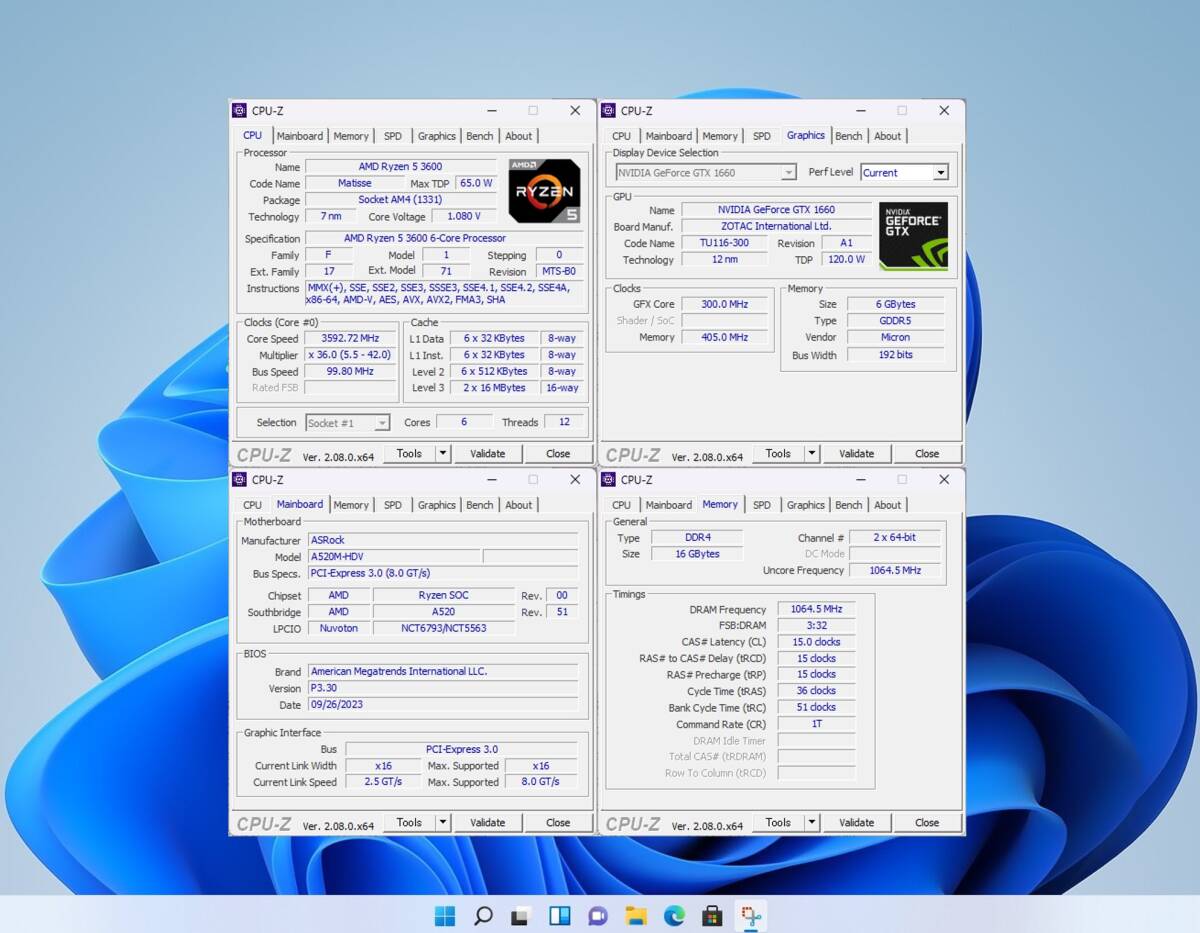Open Tools dropdown arrow in the Mainboard window
1200x933 pixels.
tap(443, 822)
